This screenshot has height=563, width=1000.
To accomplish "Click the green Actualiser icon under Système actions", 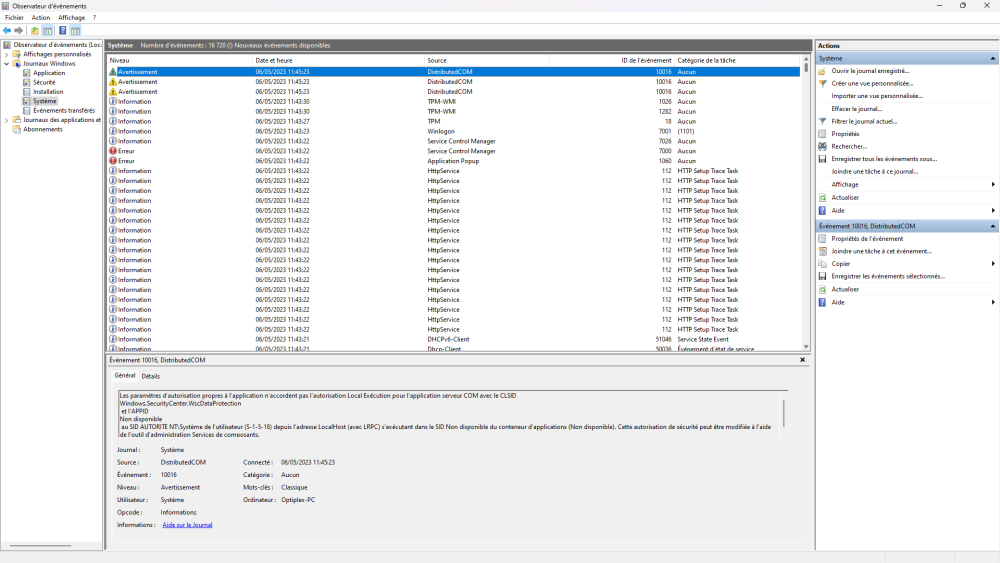I will 822,197.
